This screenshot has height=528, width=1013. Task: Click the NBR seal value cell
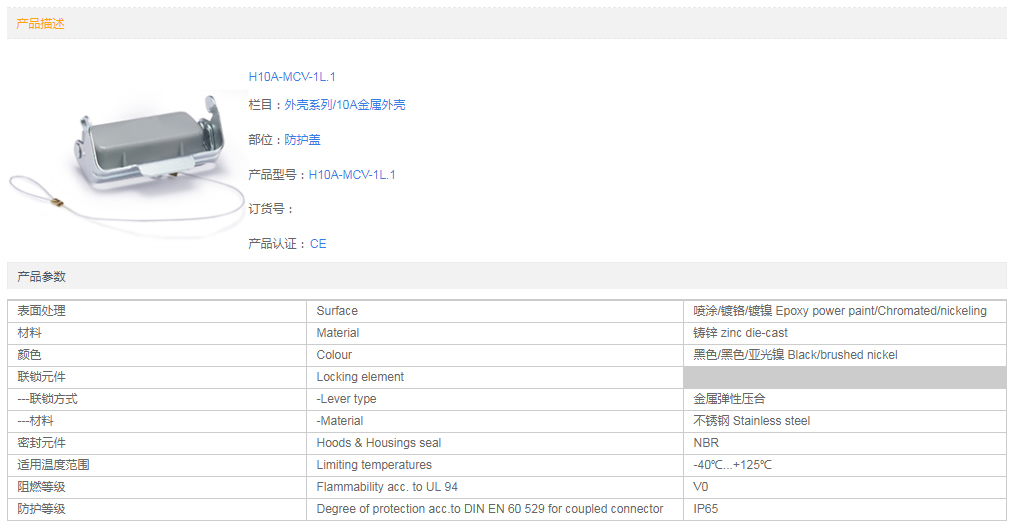pos(706,443)
